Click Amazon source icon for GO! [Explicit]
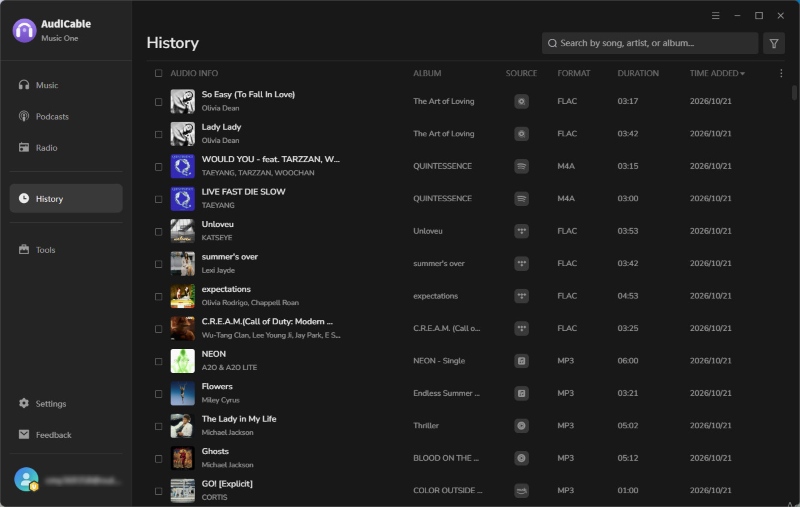 pos(521,491)
